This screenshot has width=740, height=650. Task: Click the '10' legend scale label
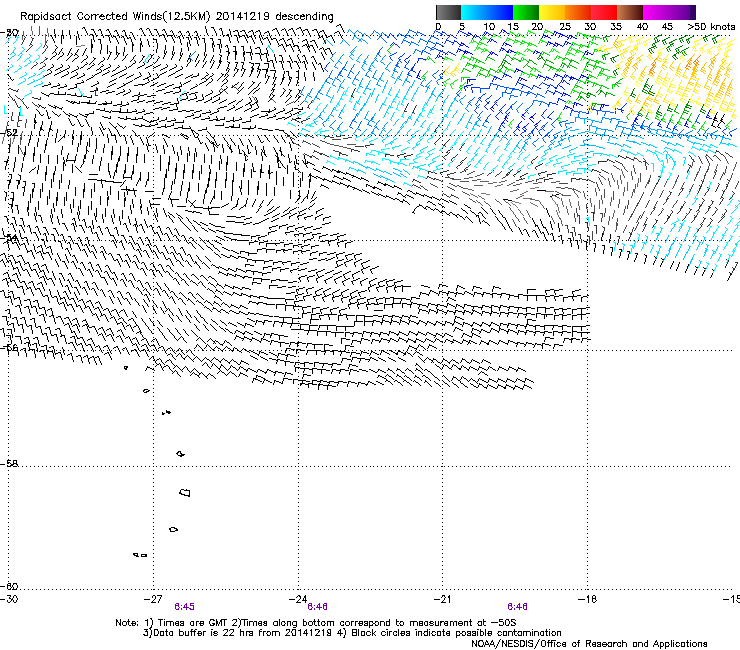489,27
